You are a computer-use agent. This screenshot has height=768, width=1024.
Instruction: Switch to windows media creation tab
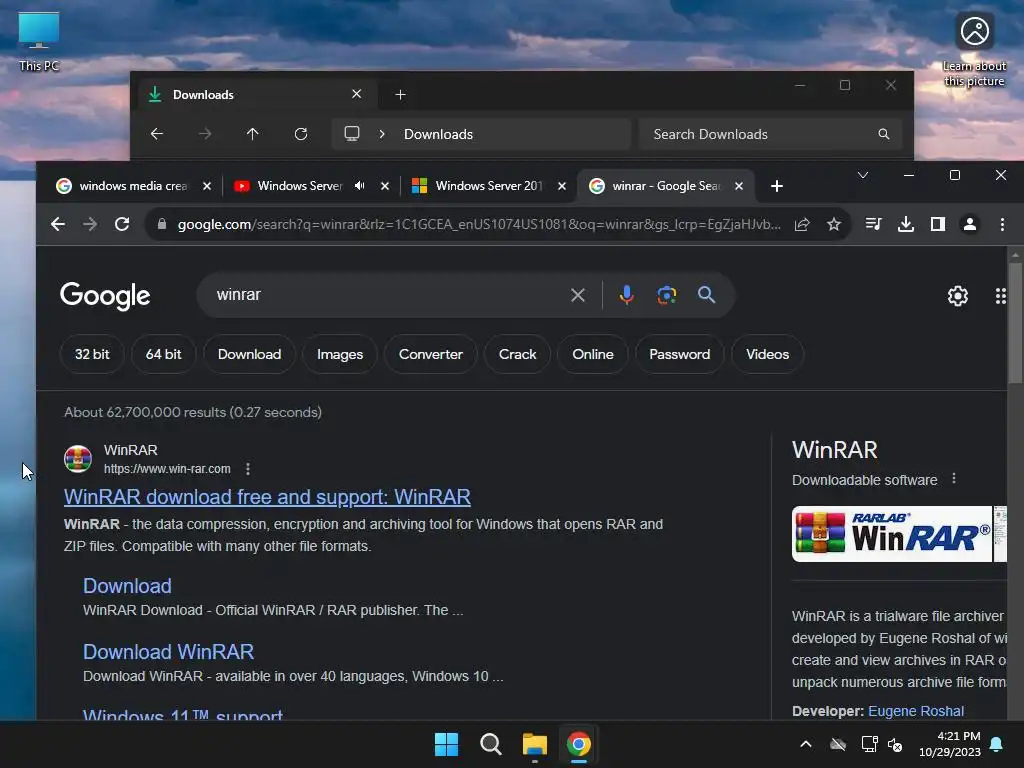134,186
